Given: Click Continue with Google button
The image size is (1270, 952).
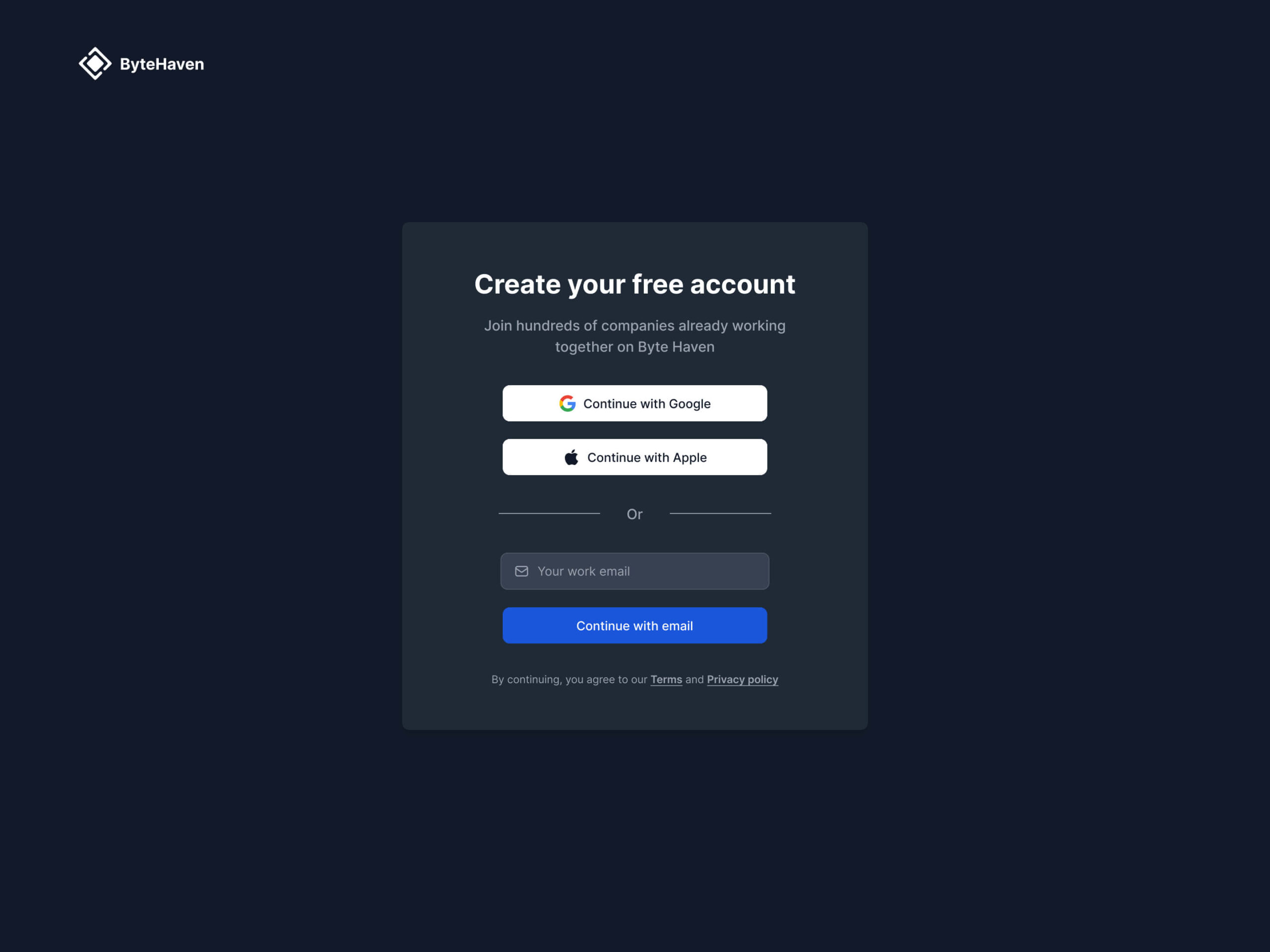Looking at the screenshot, I should [635, 402].
